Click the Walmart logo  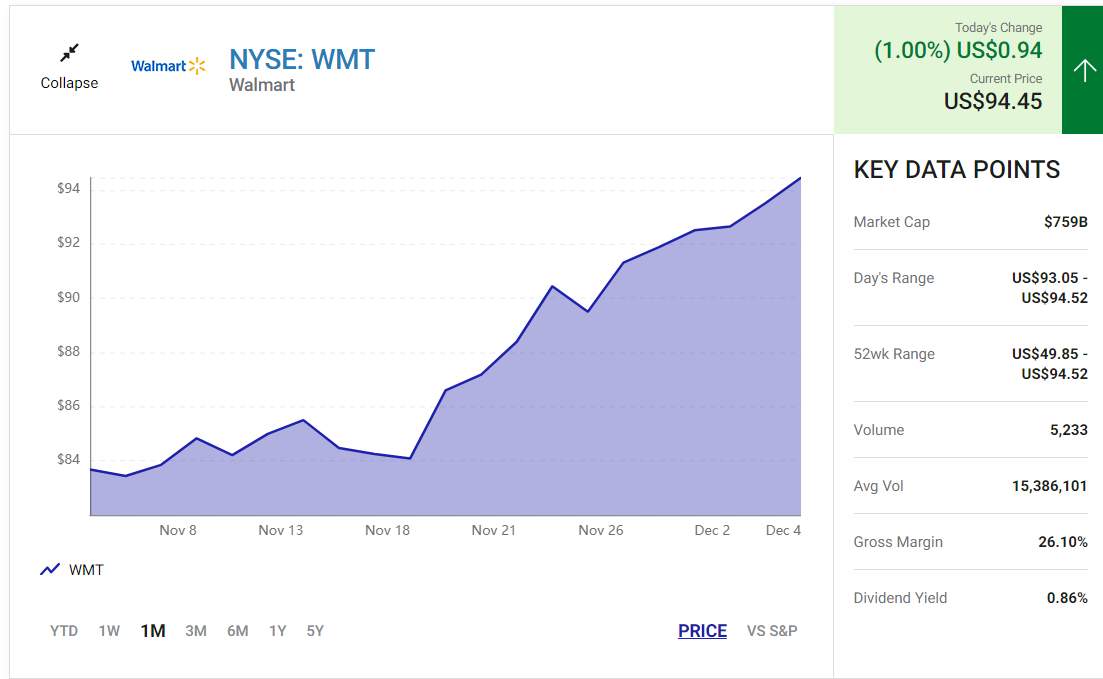click(168, 66)
